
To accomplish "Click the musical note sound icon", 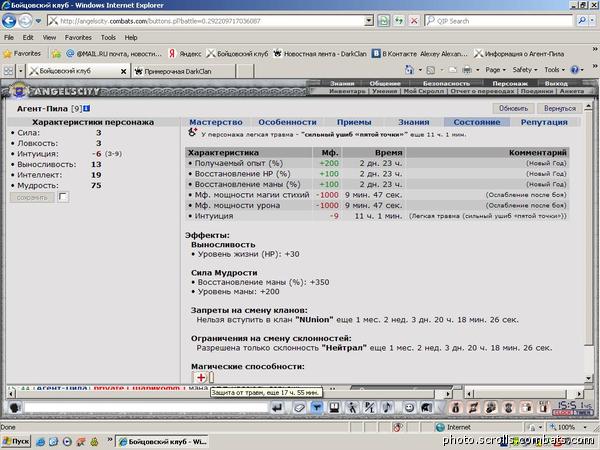I will 387,408.
